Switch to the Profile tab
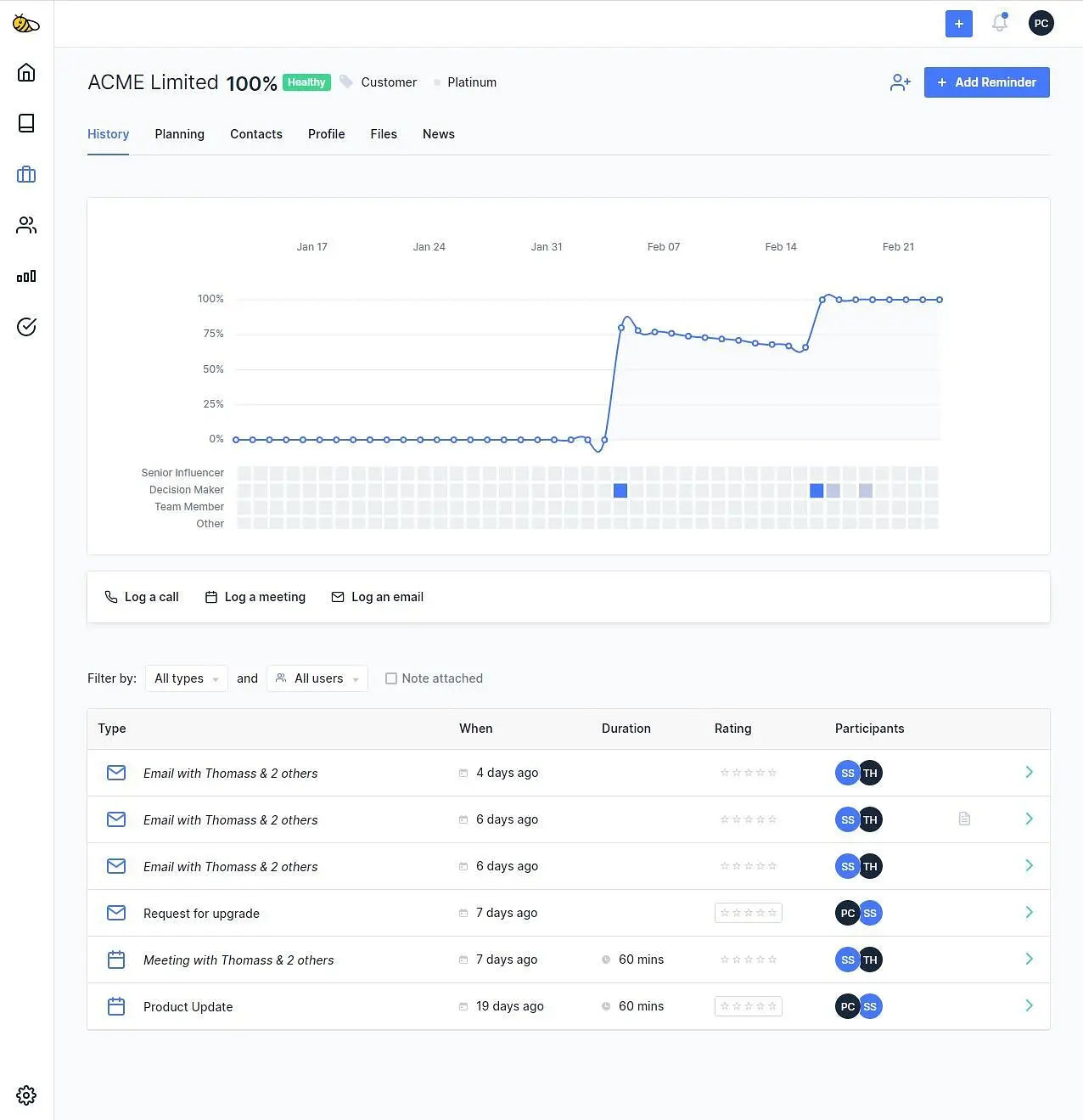The width and height of the screenshot is (1083, 1120). [326, 134]
